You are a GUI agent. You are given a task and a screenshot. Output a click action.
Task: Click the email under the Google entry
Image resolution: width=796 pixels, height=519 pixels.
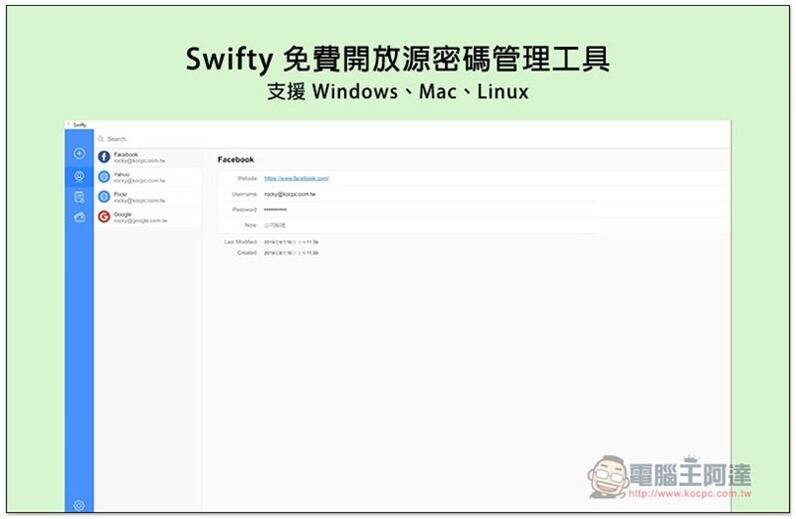coord(141,221)
